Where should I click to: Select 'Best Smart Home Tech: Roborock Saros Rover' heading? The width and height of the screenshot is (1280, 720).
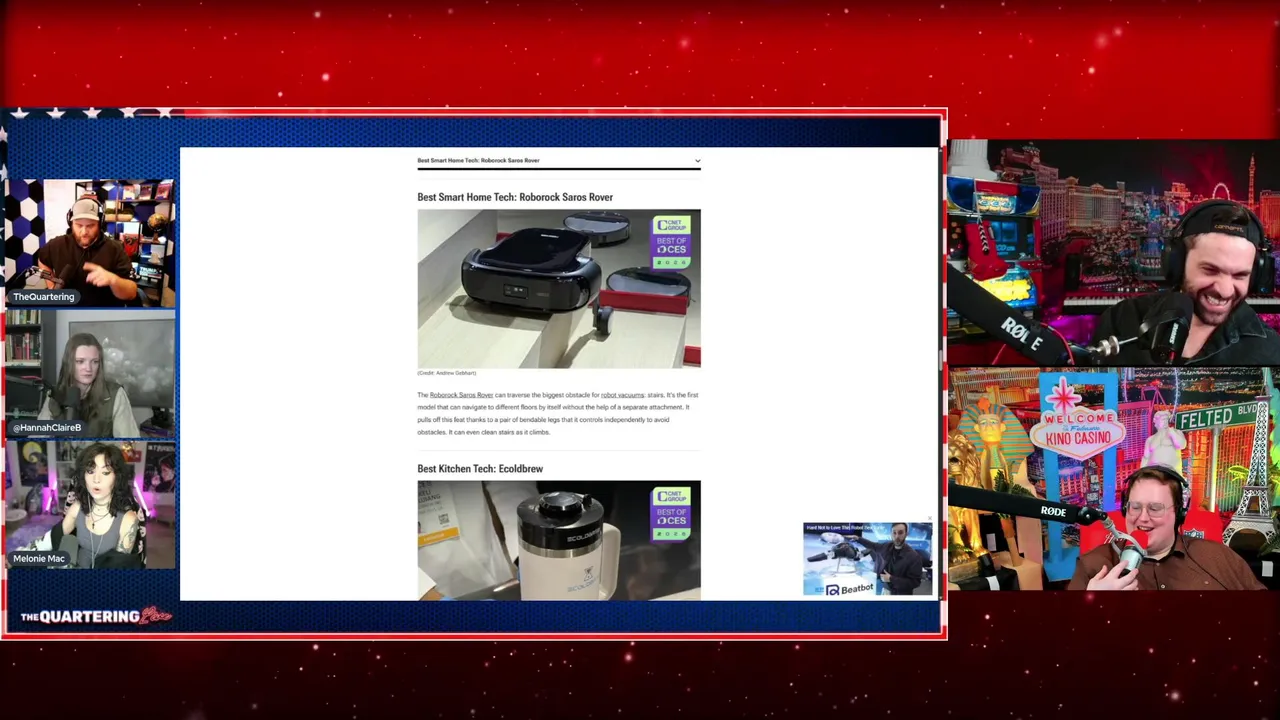click(515, 197)
